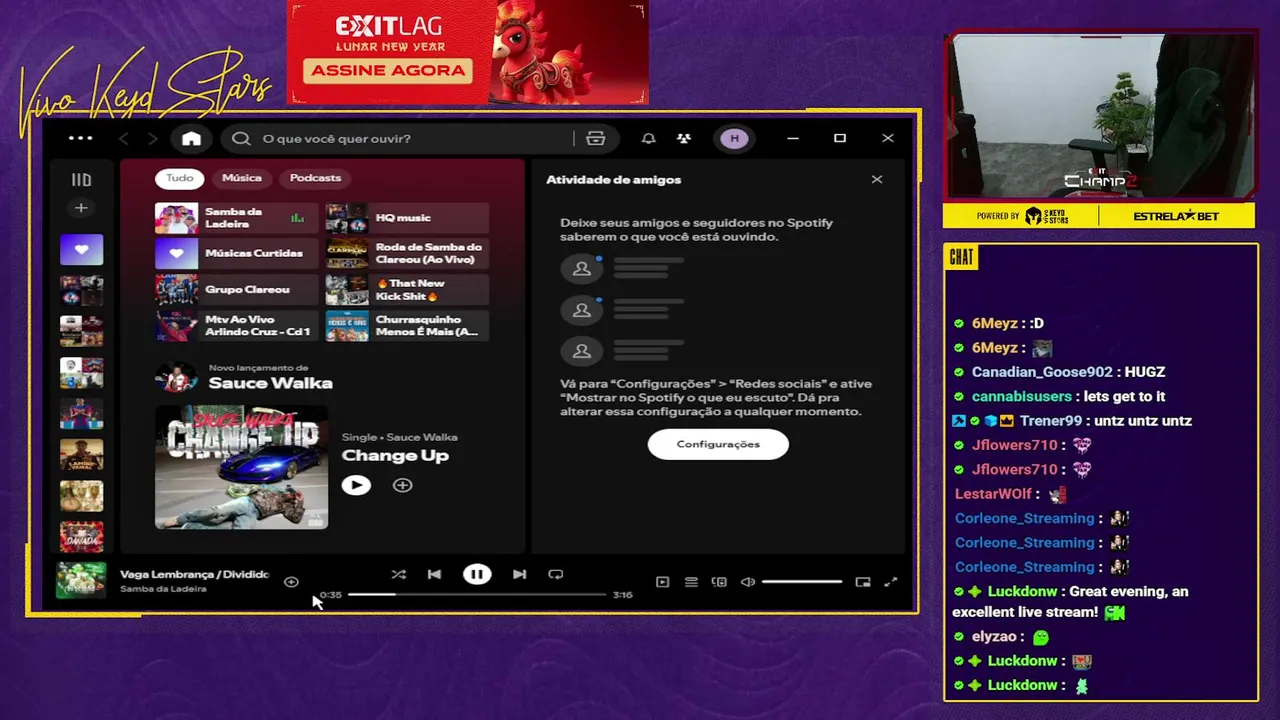The width and height of the screenshot is (1280, 720).
Task: Open the friend activity icon in top bar
Action: click(x=684, y=139)
